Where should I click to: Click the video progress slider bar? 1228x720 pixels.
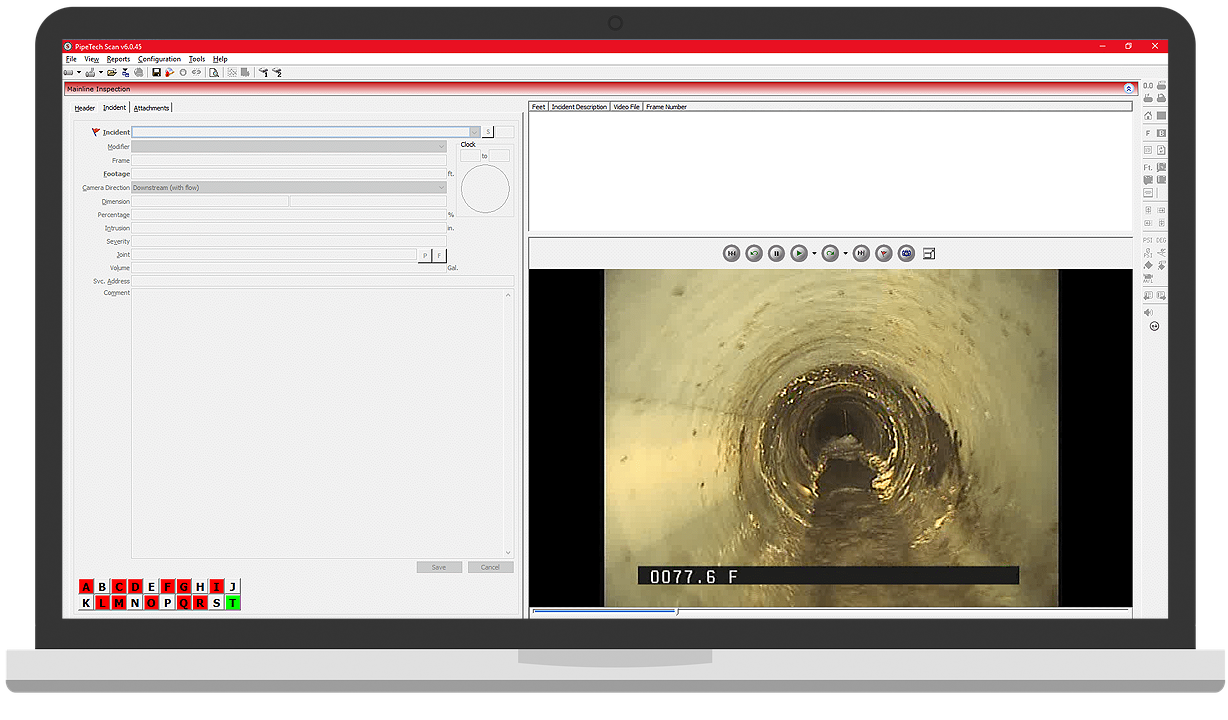(x=830, y=610)
